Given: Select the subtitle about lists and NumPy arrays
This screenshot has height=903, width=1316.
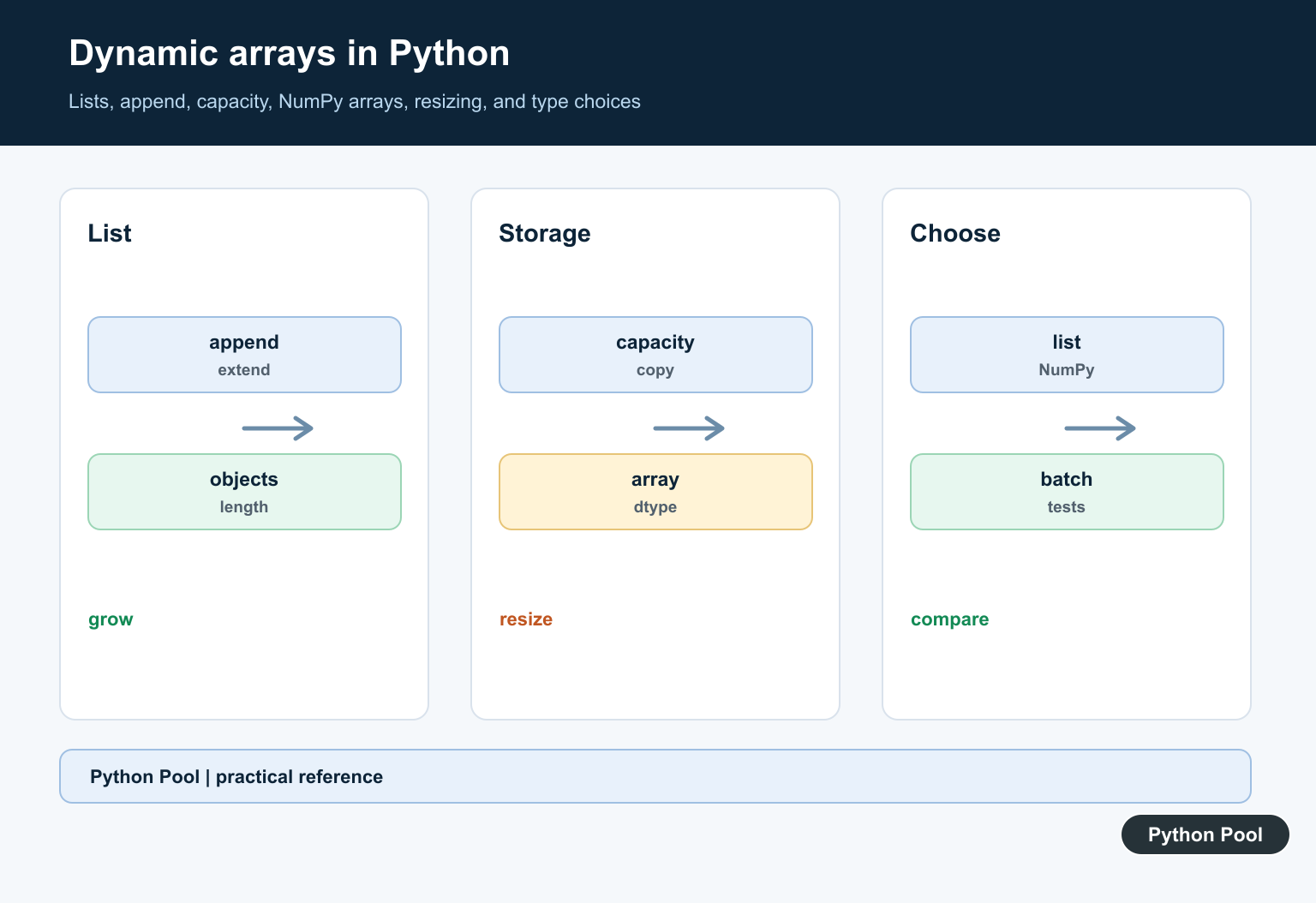Looking at the screenshot, I should (355, 102).
